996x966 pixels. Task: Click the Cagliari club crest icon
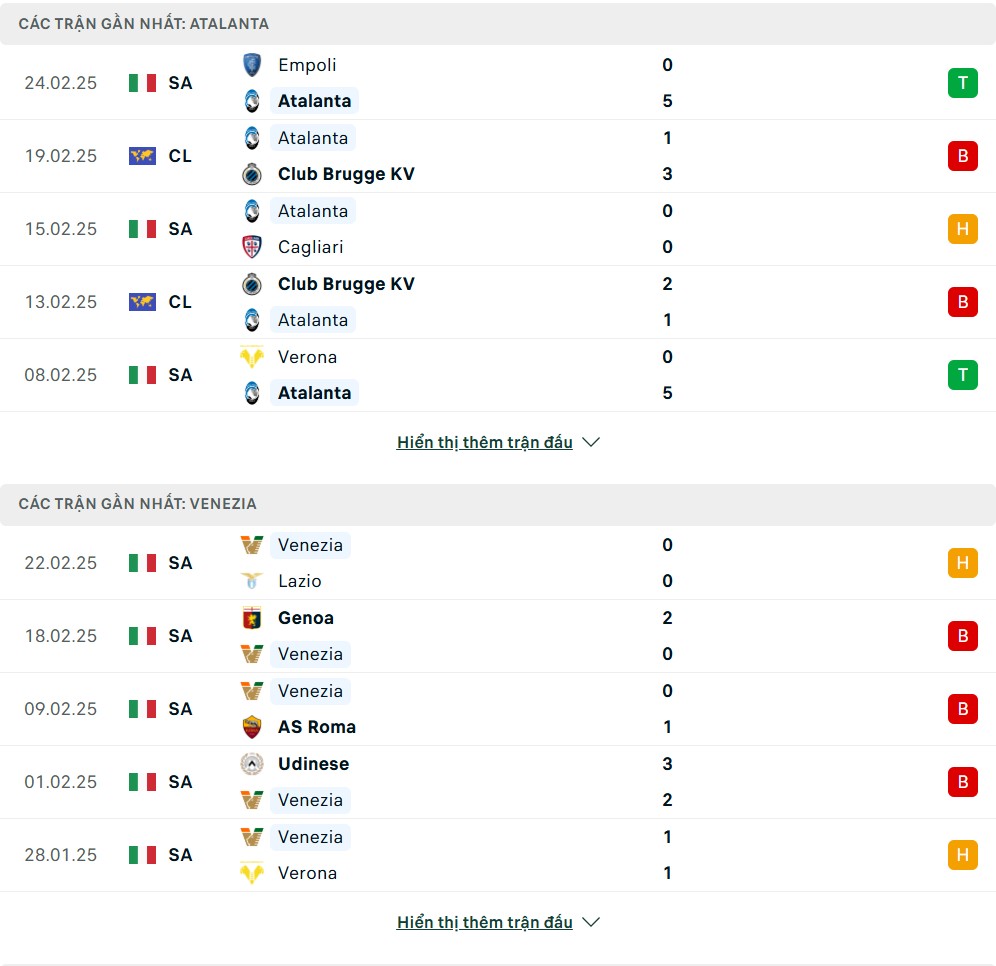[252, 247]
